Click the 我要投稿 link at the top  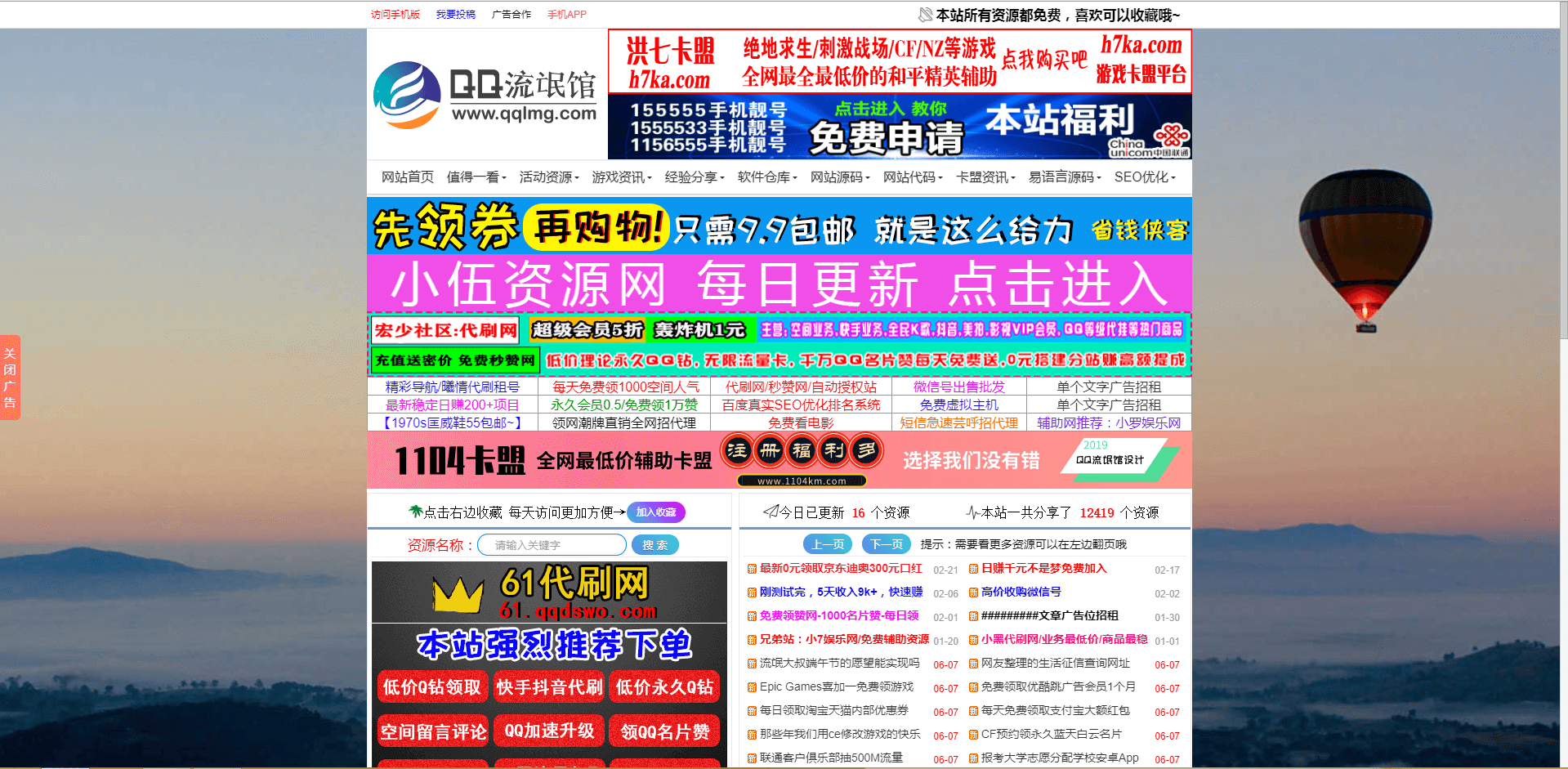pyautogui.click(x=454, y=14)
